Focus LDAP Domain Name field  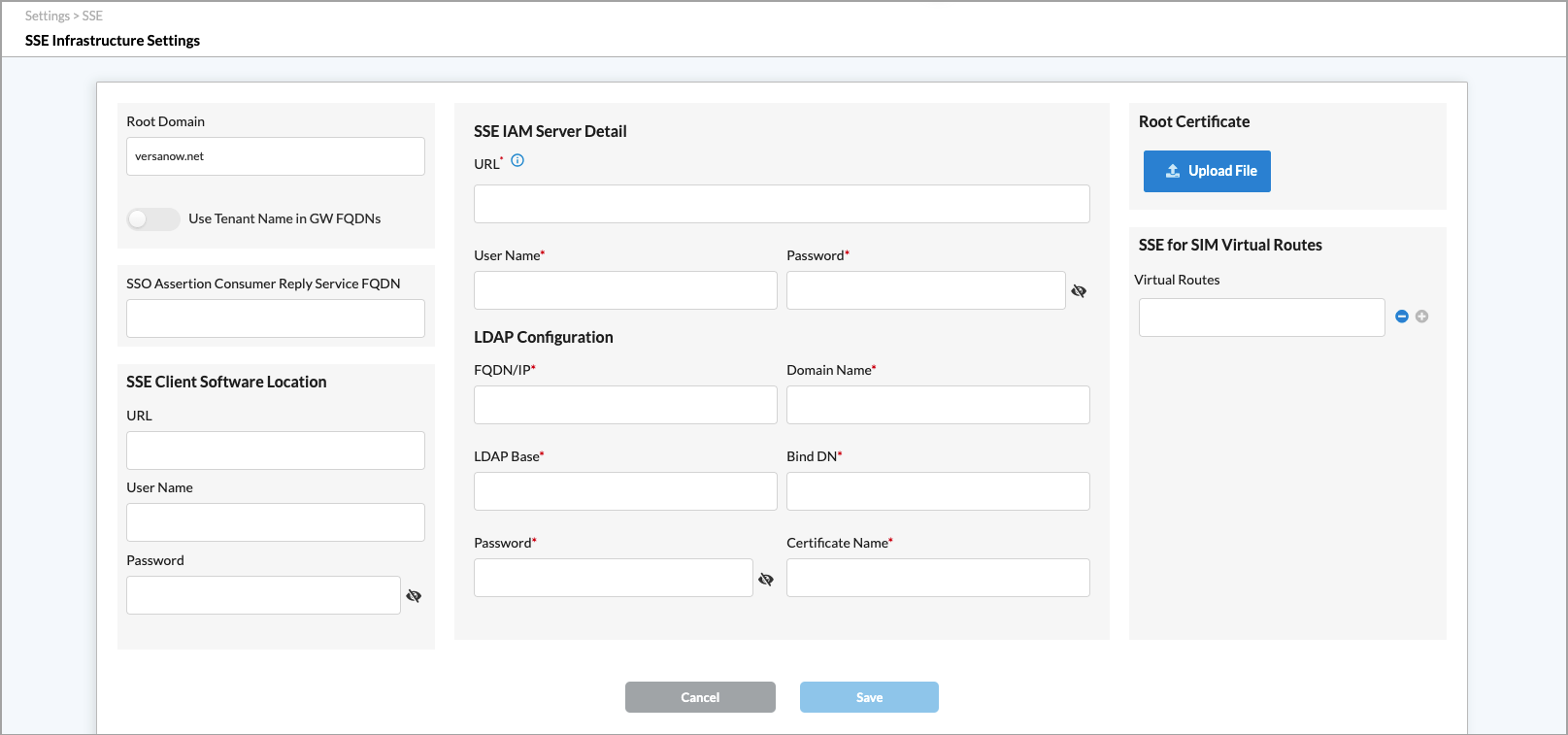click(938, 405)
